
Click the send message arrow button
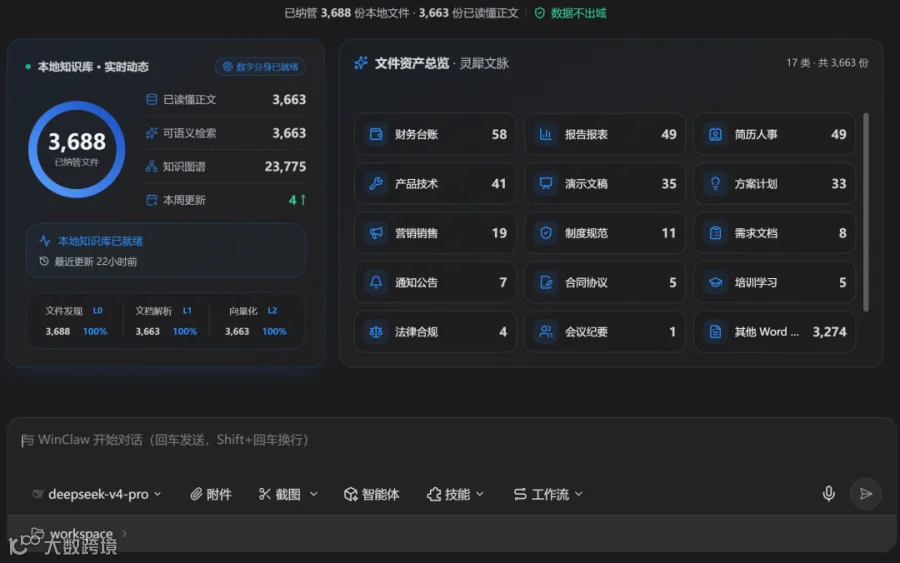[866, 494]
